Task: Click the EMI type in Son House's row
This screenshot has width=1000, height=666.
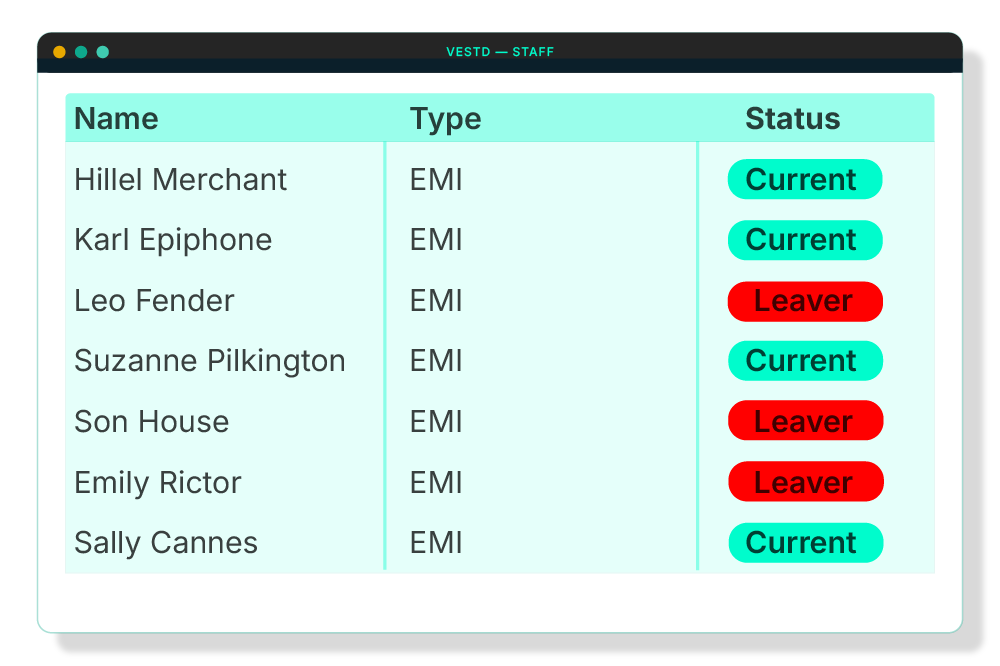Action: [x=436, y=422]
